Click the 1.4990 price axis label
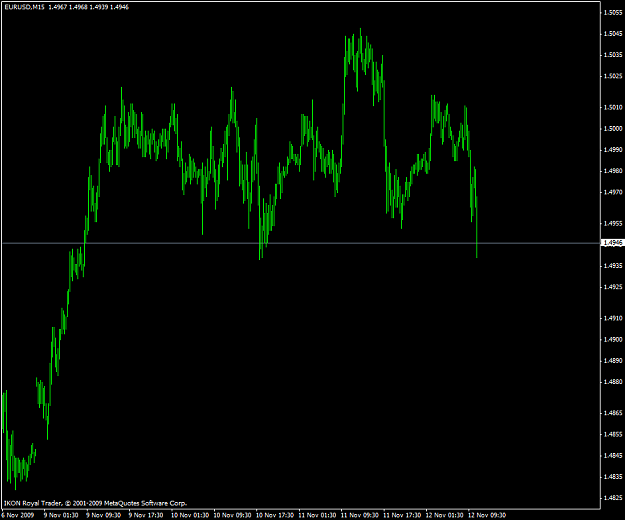This screenshot has width=625, height=520. (613, 150)
